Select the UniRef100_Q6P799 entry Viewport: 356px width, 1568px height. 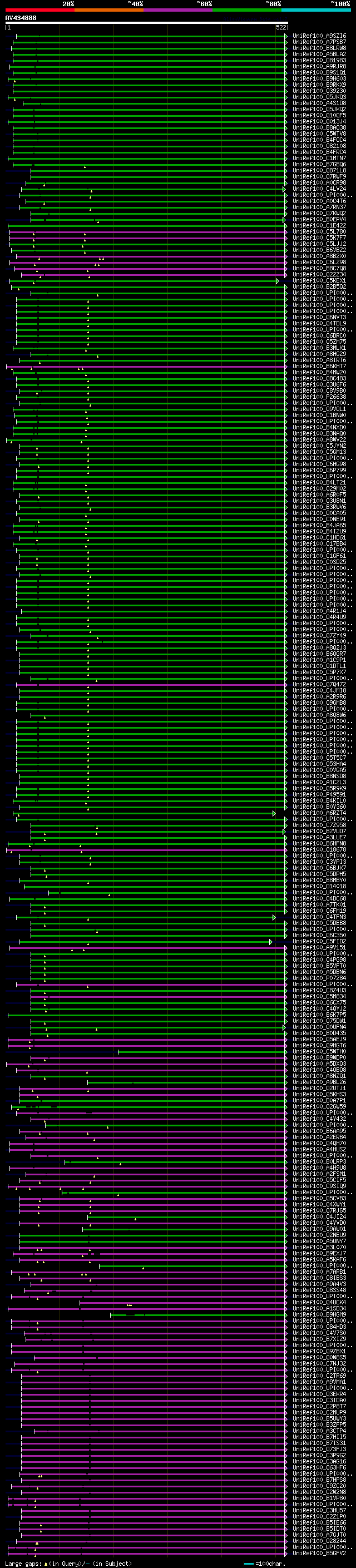click(x=319, y=470)
